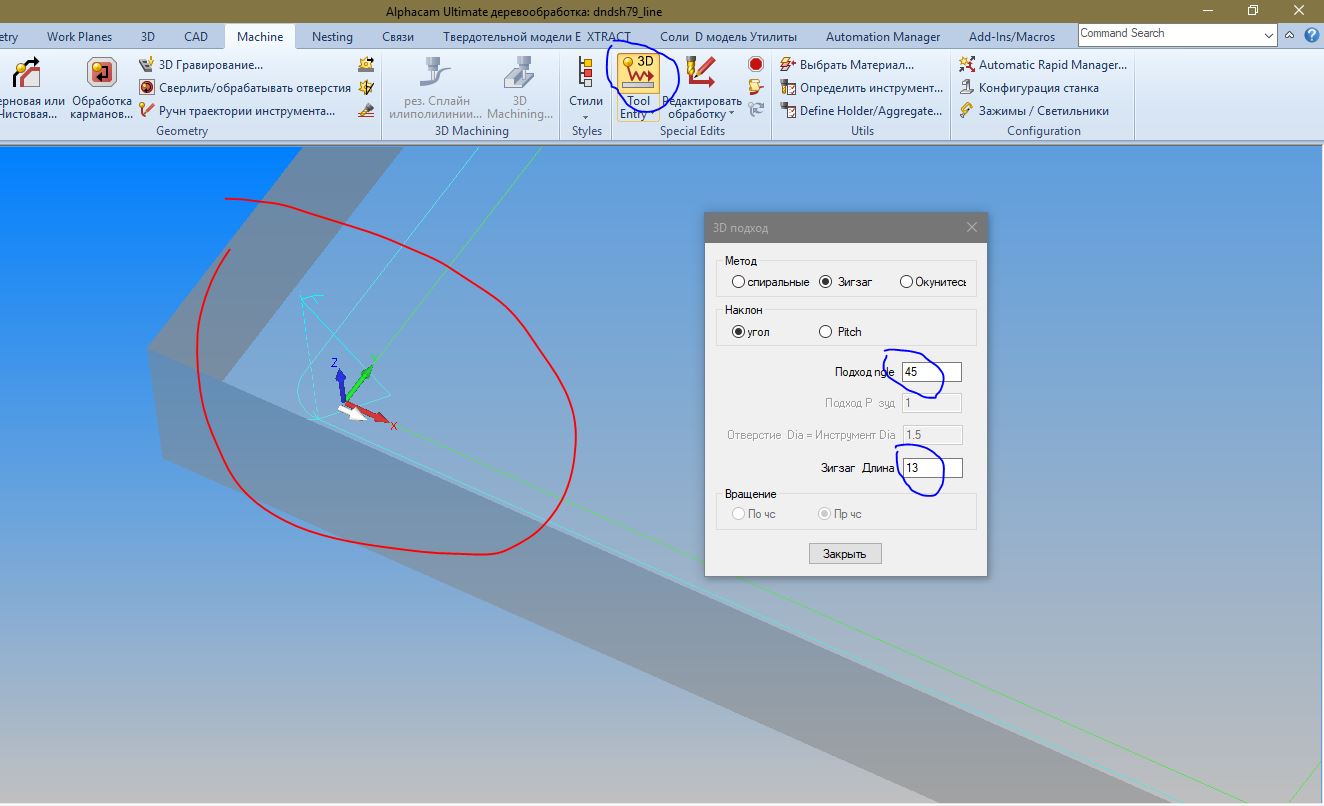Image resolution: width=1324 pixels, height=806 pixels.
Task: Restore down the Alphacam window
Action: tap(1253, 10)
